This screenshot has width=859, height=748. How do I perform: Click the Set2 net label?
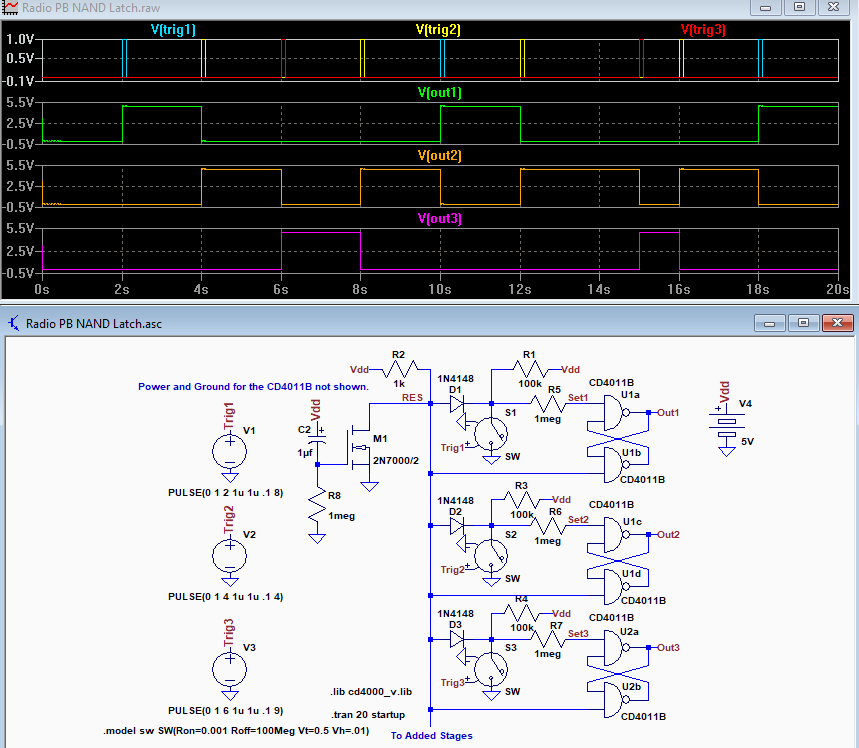[x=578, y=519]
